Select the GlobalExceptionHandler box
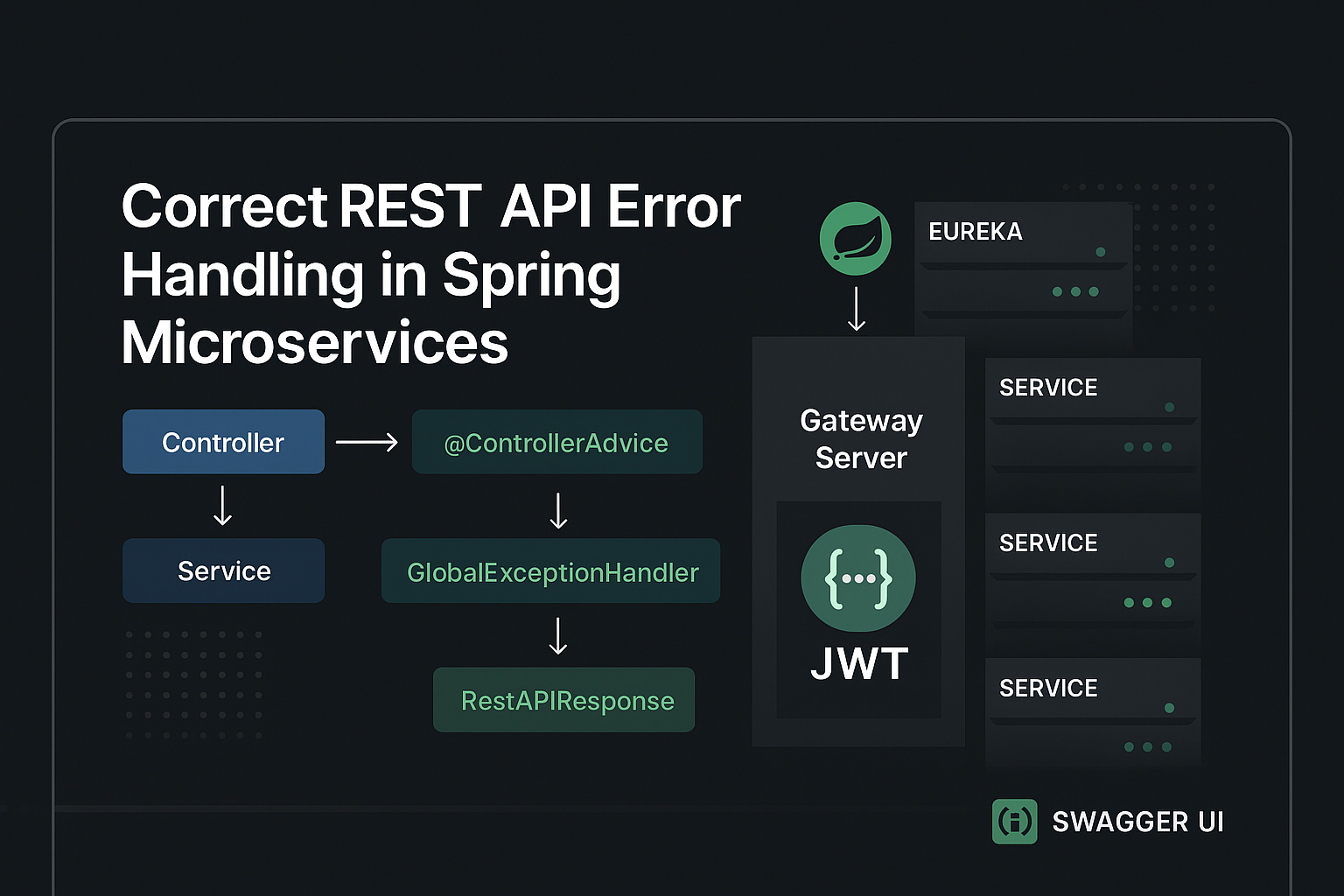The image size is (1344, 896). 551,571
